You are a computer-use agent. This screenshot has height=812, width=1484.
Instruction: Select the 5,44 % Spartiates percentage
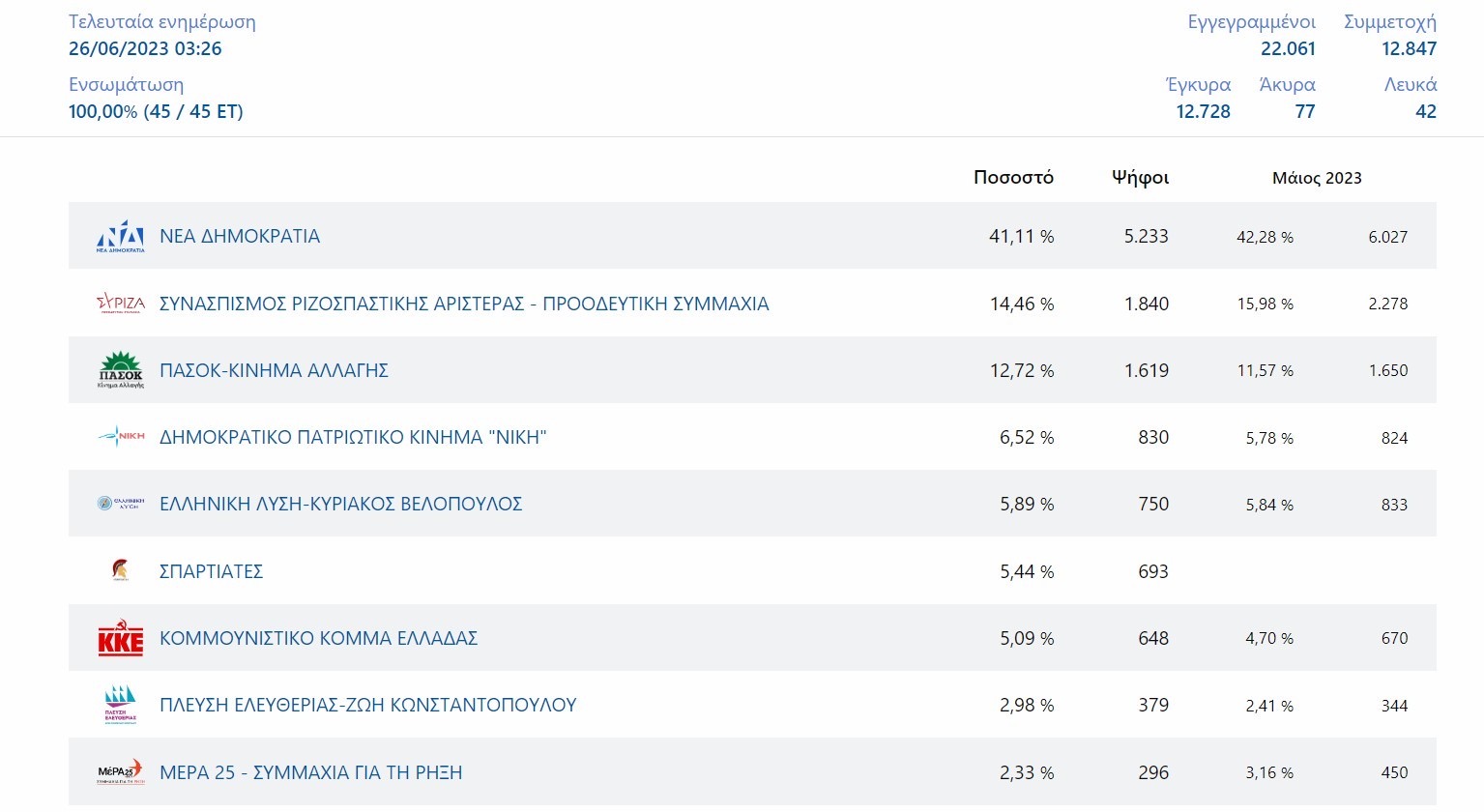click(1027, 571)
